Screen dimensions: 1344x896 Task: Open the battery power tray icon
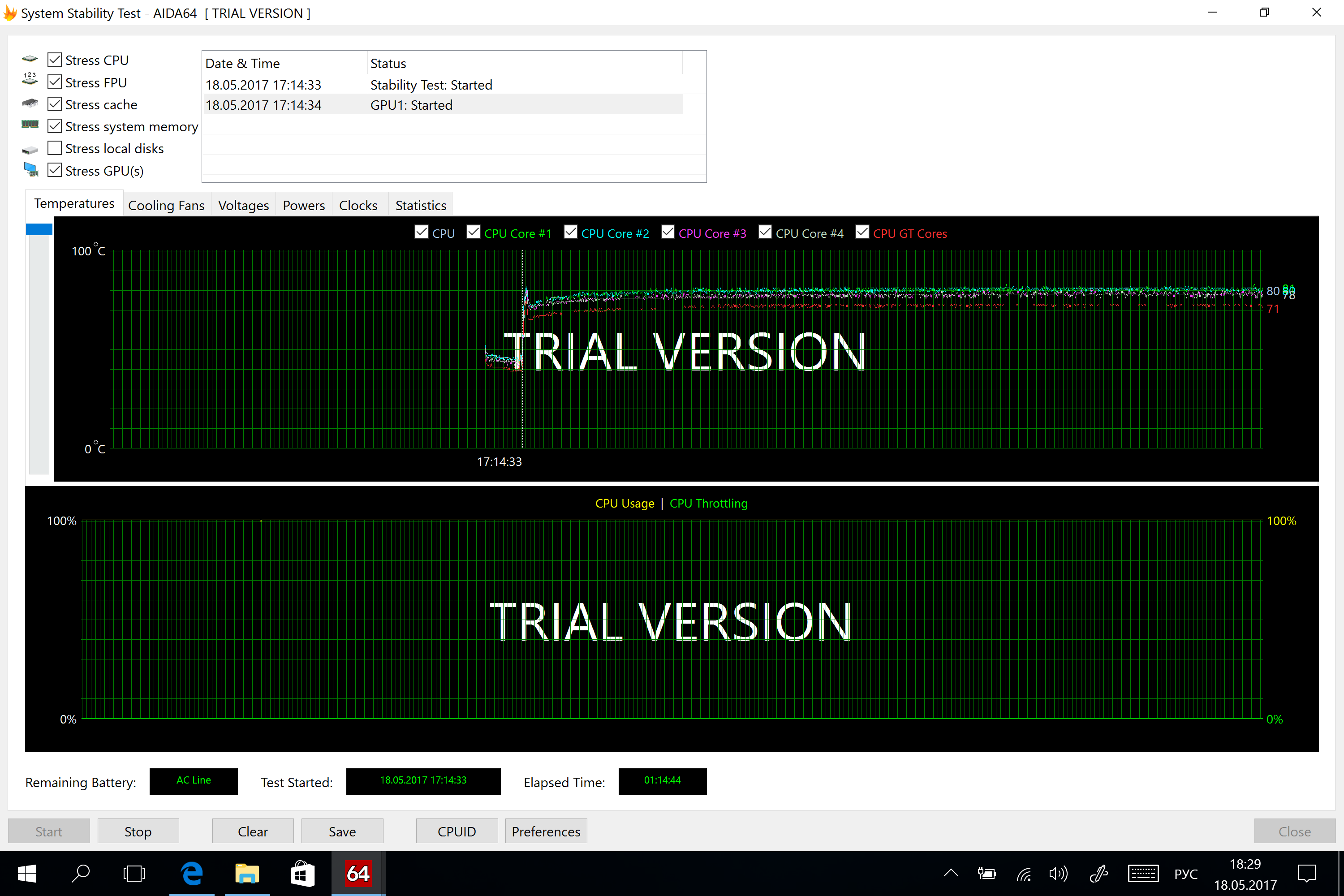986,873
